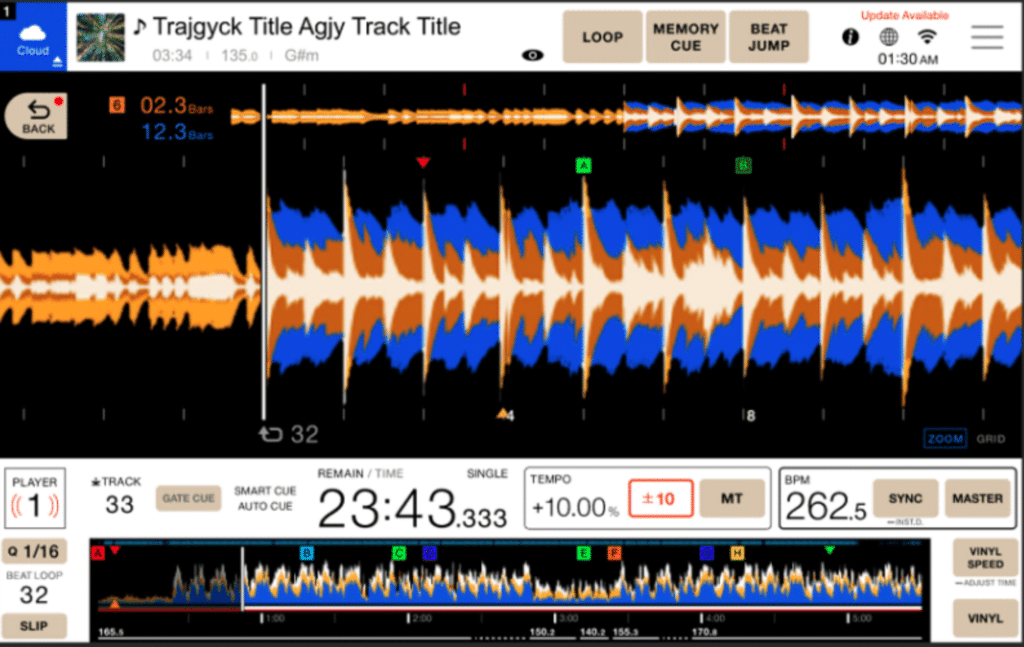
Task: Change the ±10 tempo range
Action: click(x=660, y=499)
